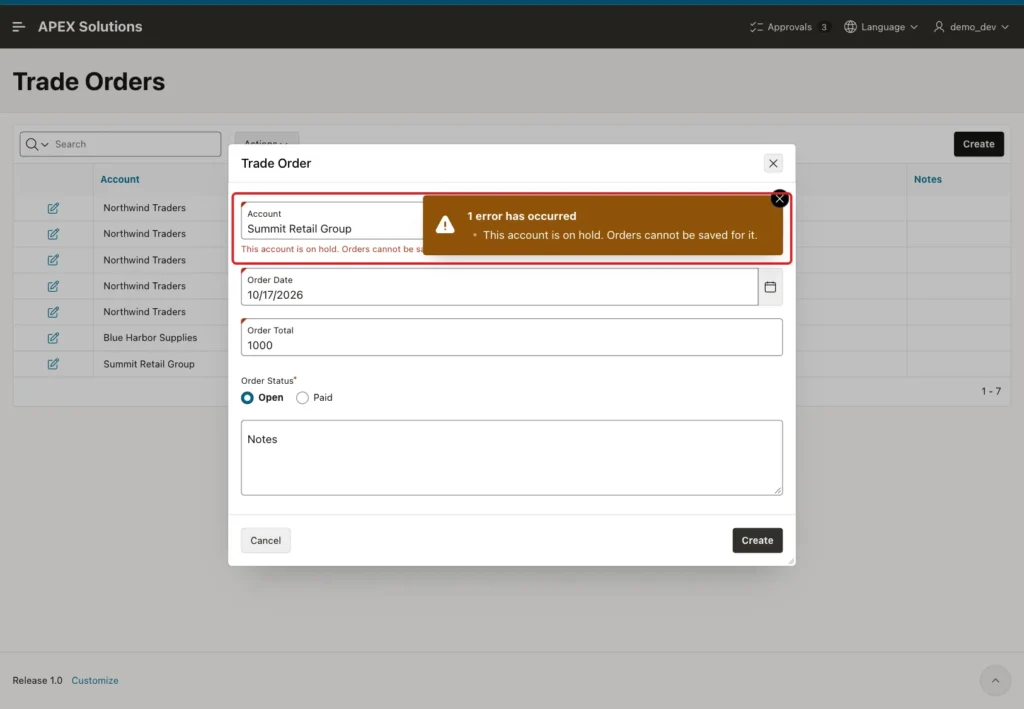Click the Approvals count badge 3
The image size is (1024, 709).
824,27
